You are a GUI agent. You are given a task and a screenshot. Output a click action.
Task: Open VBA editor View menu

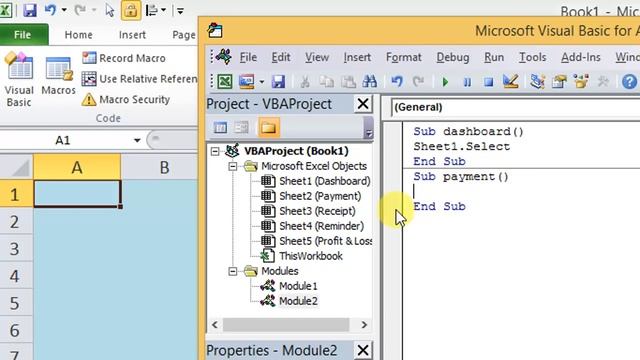[317, 58]
